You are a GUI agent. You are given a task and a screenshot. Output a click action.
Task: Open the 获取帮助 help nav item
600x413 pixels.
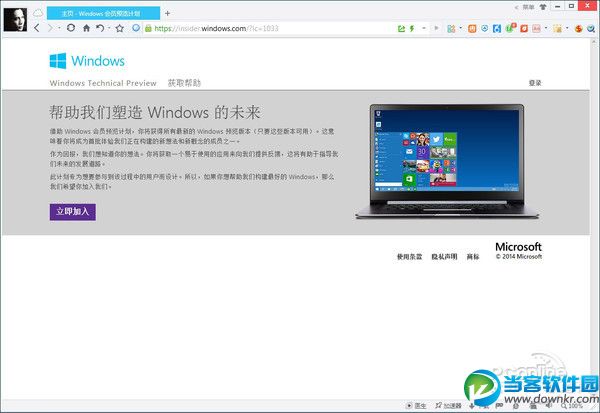coord(184,83)
